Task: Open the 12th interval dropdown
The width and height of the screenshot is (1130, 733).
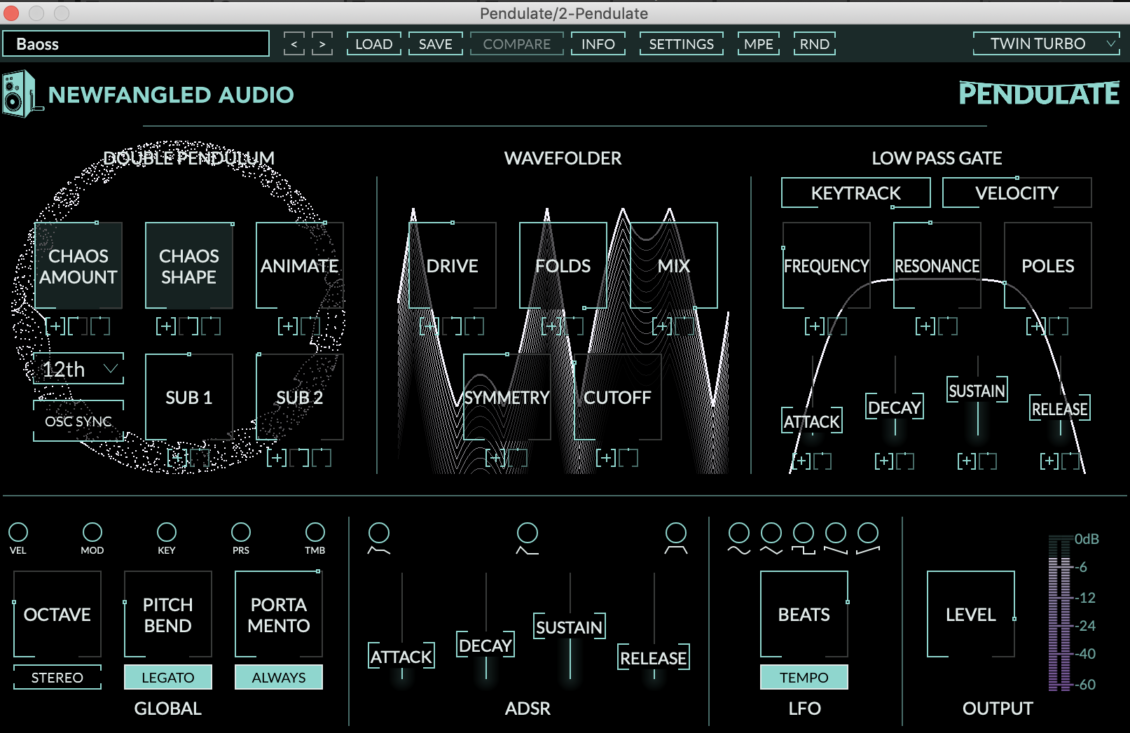Action: pos(79,369)
